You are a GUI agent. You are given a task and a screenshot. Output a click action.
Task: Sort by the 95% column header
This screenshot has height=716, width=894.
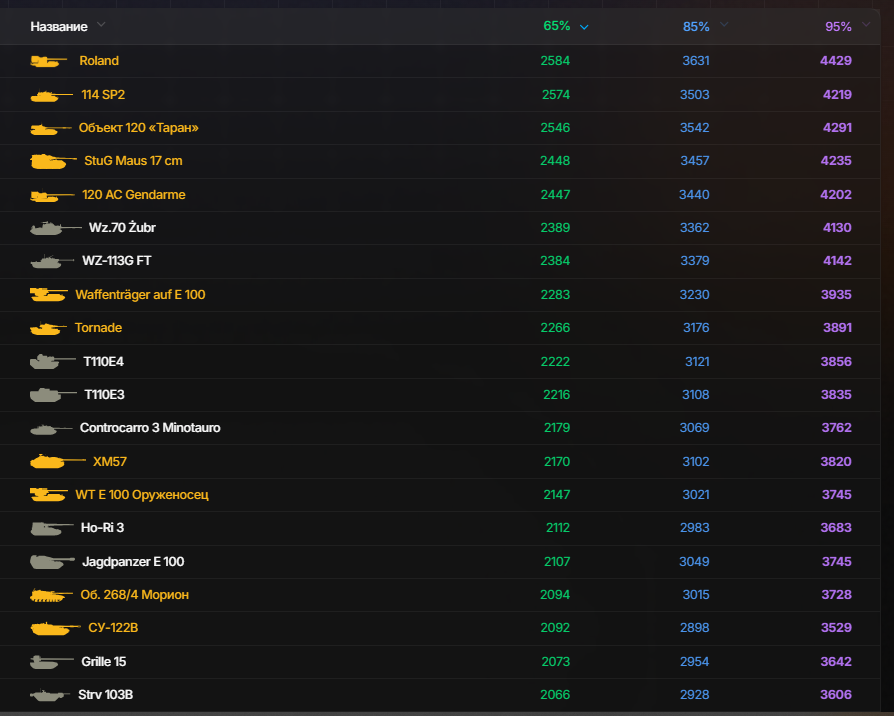838,26
